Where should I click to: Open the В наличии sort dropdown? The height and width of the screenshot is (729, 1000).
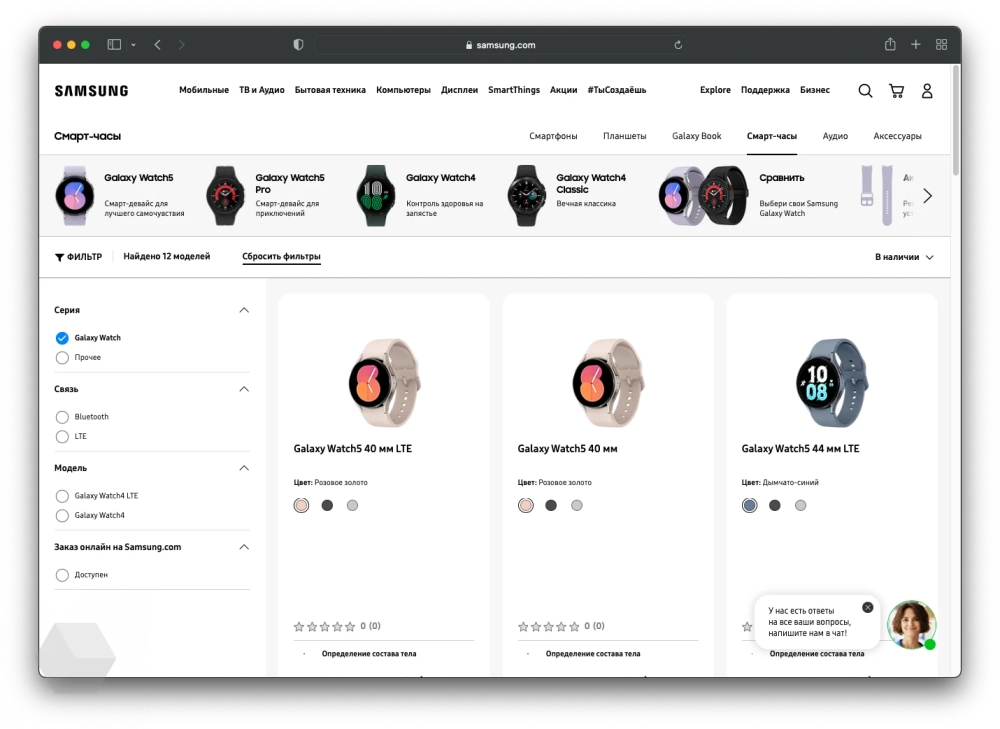click(x=903, y=257)
